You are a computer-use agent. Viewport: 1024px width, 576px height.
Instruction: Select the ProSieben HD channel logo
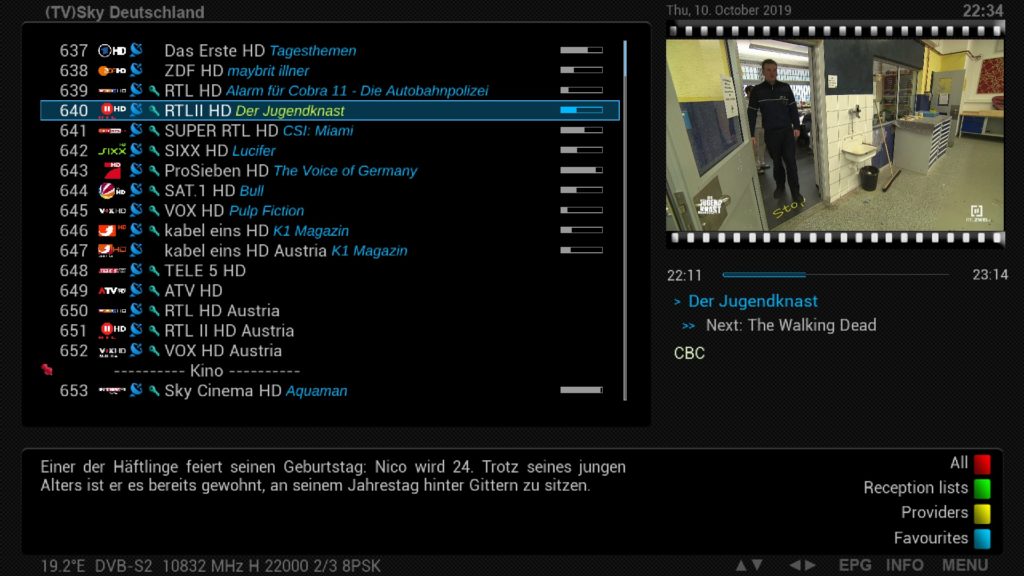pos(112,170)
